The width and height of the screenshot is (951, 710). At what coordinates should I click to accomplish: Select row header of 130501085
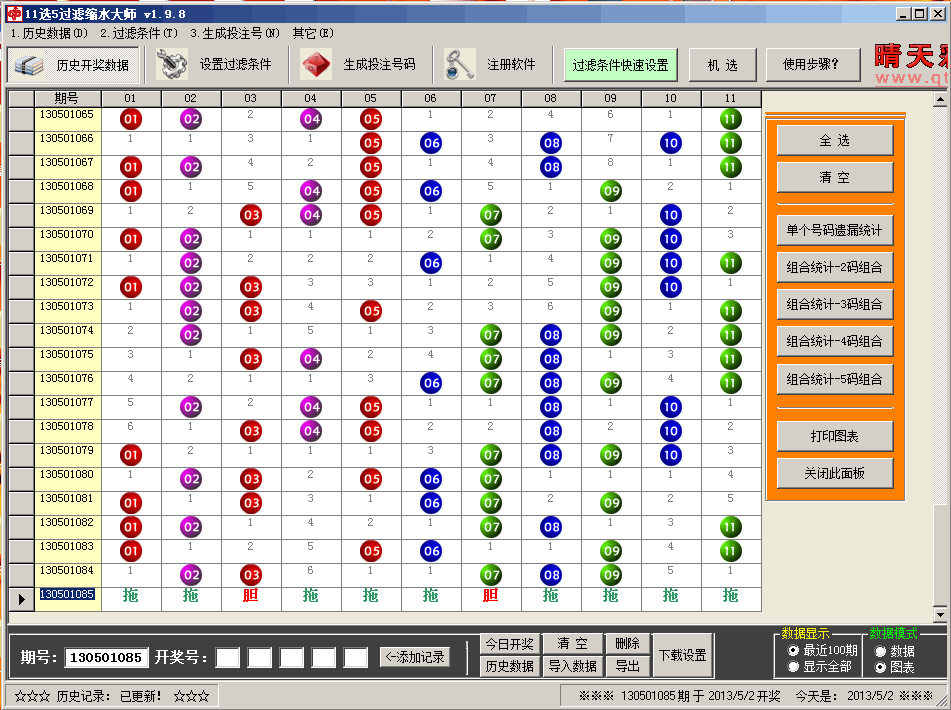coord(21,600)
